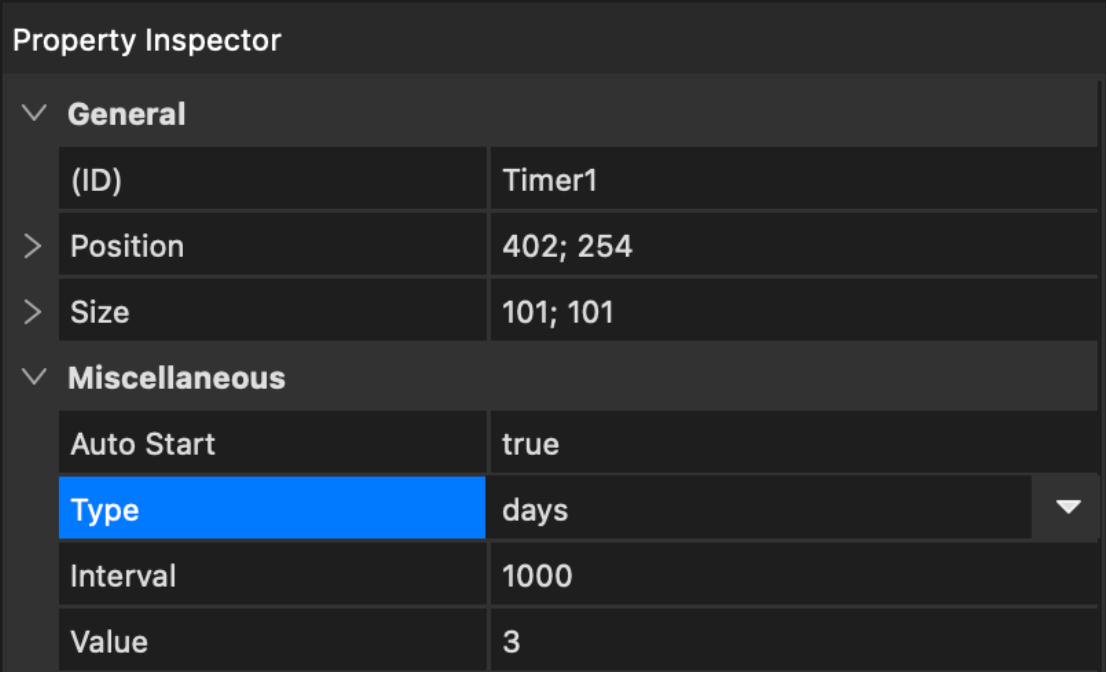Collapse the General section chevron
Viewport: 1107px width, 673px height.
click(35, 113)
